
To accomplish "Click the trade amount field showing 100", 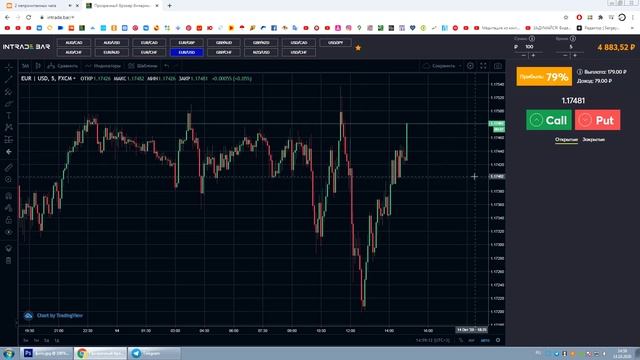I will (x=529, y=47).
